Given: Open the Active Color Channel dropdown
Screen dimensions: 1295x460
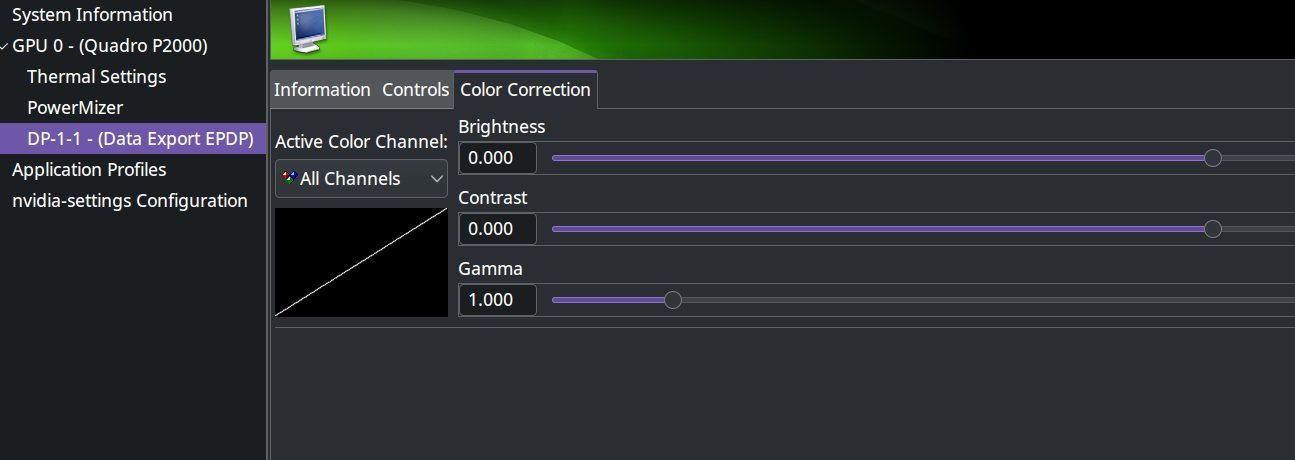Looking at the screenshot, I should coord(361,178).
